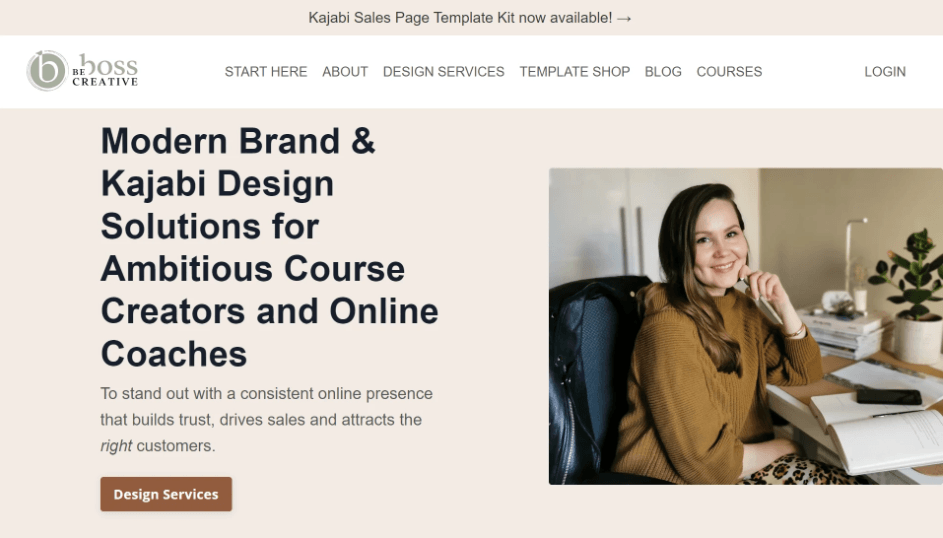Click the circular green "b" logo icon

pyautogui.click(x=47, y=70)
